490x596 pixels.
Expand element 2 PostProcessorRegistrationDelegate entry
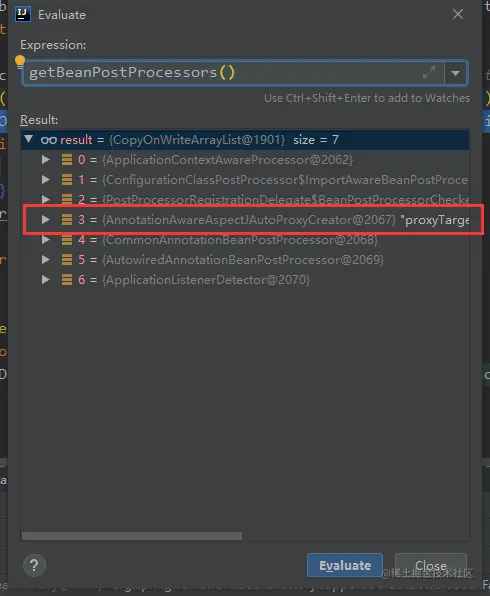46,199
